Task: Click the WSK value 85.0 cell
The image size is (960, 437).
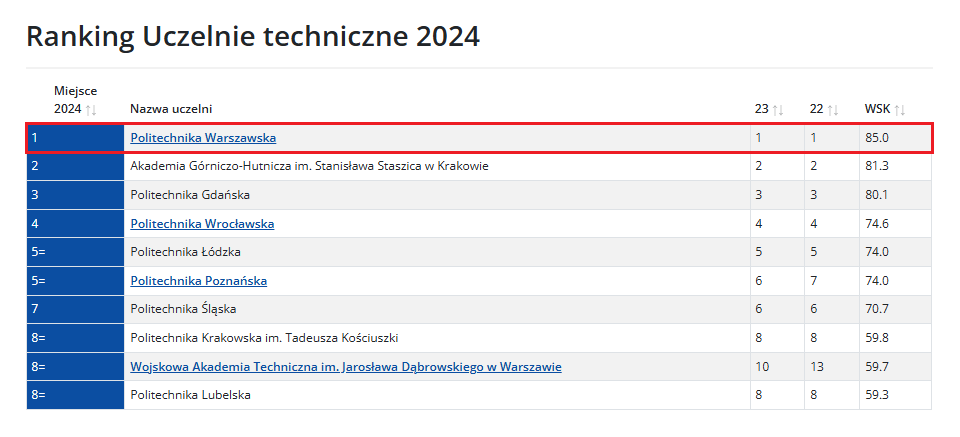Action: tap(895, 138)
